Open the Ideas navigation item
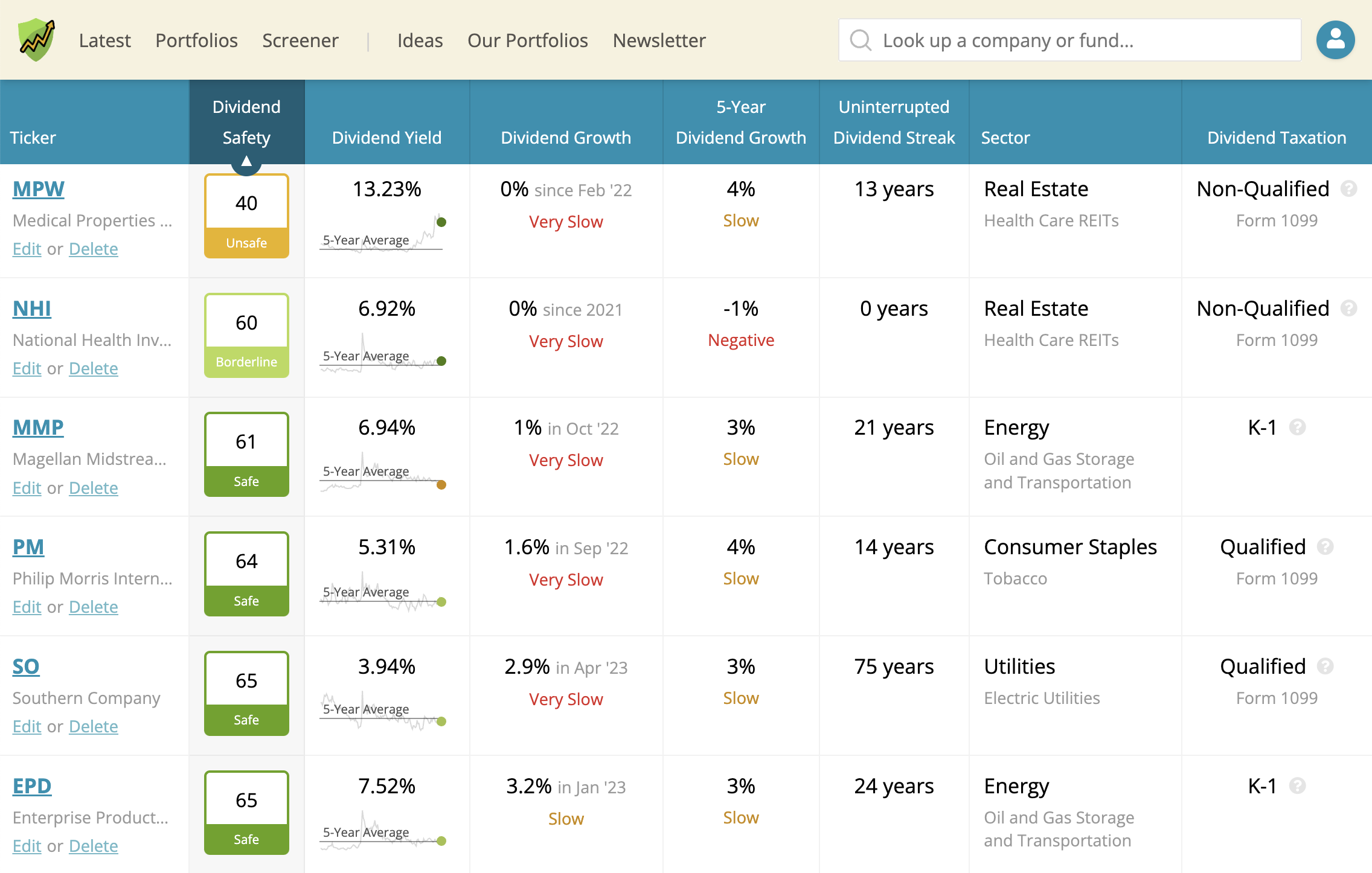The height and width of the screenshot is (873, 1372). tap(420, 40)
